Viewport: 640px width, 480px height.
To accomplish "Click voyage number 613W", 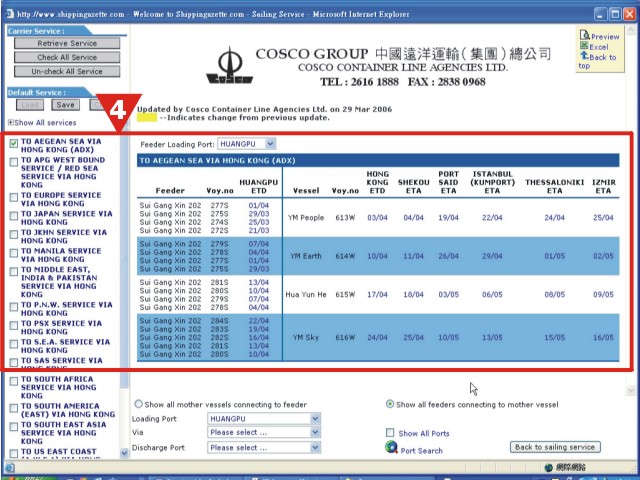I will point(345,218).
